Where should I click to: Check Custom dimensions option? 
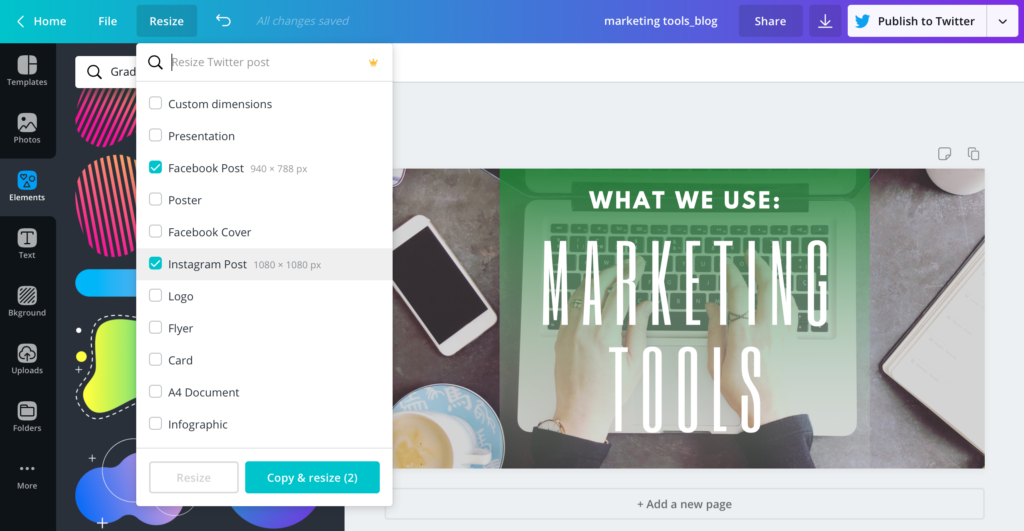pos(155,103)
